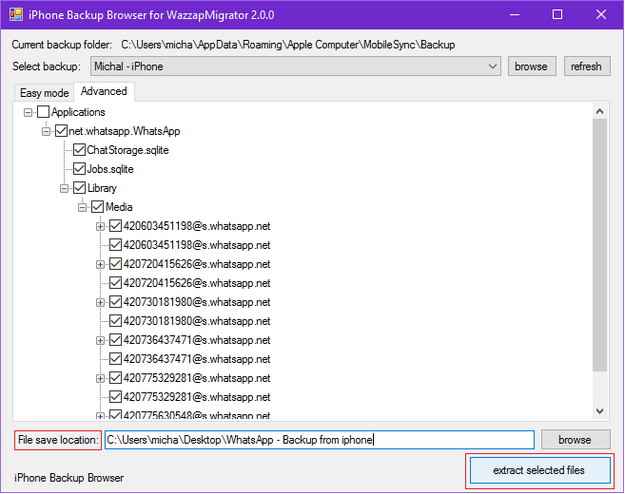
Task: Click browse button next to Select backup
Action: tap(532, 66)
